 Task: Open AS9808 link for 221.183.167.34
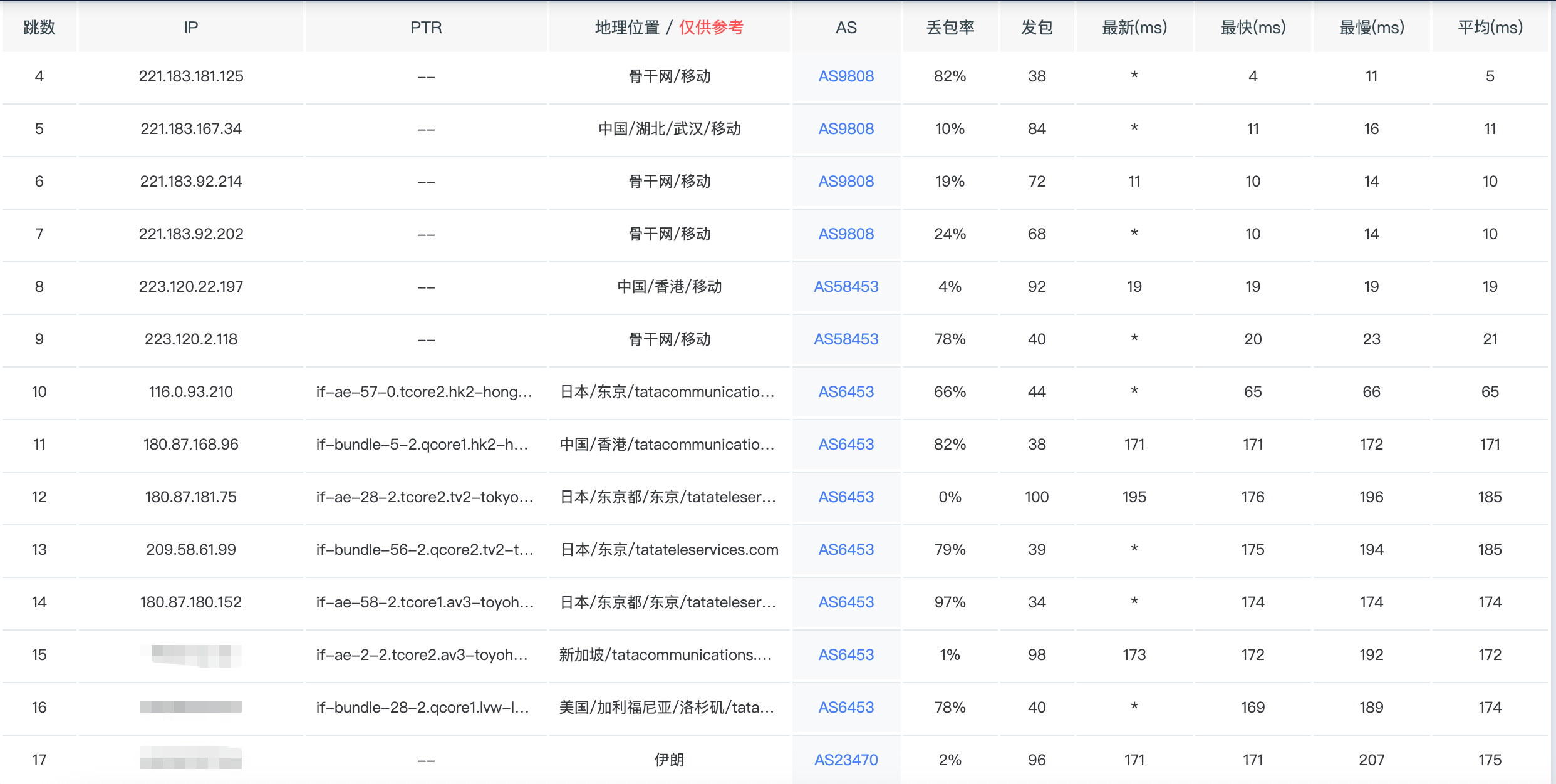tap(846, 129)
